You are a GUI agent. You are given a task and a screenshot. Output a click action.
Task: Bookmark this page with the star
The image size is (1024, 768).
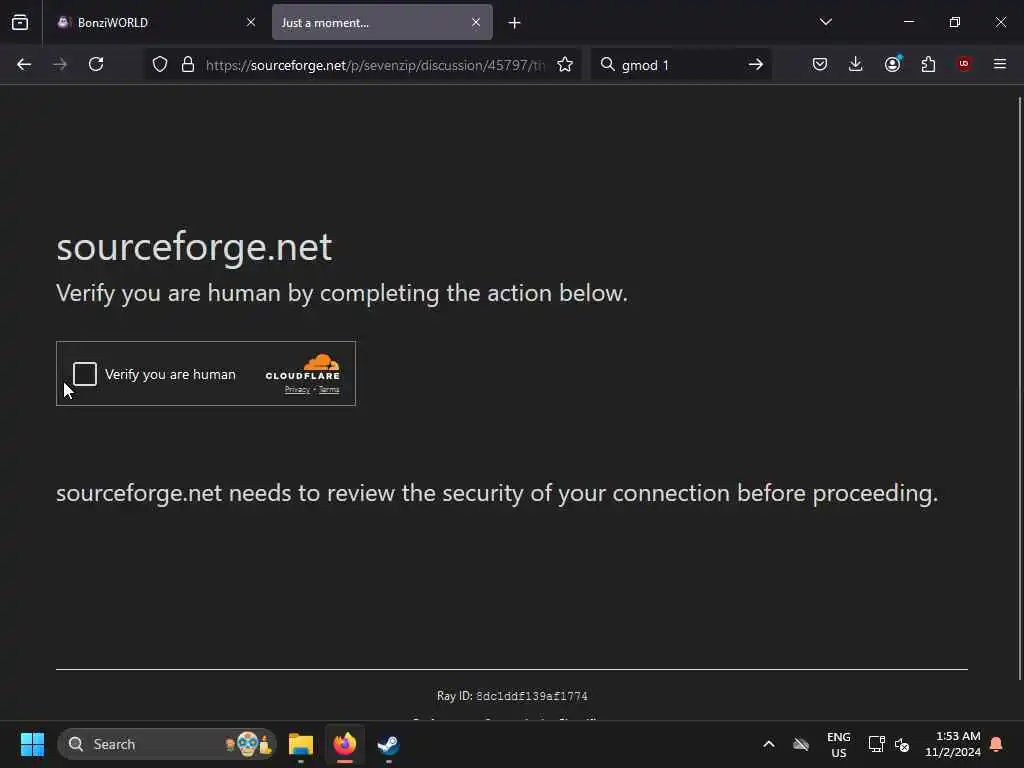tap(565, 64)
